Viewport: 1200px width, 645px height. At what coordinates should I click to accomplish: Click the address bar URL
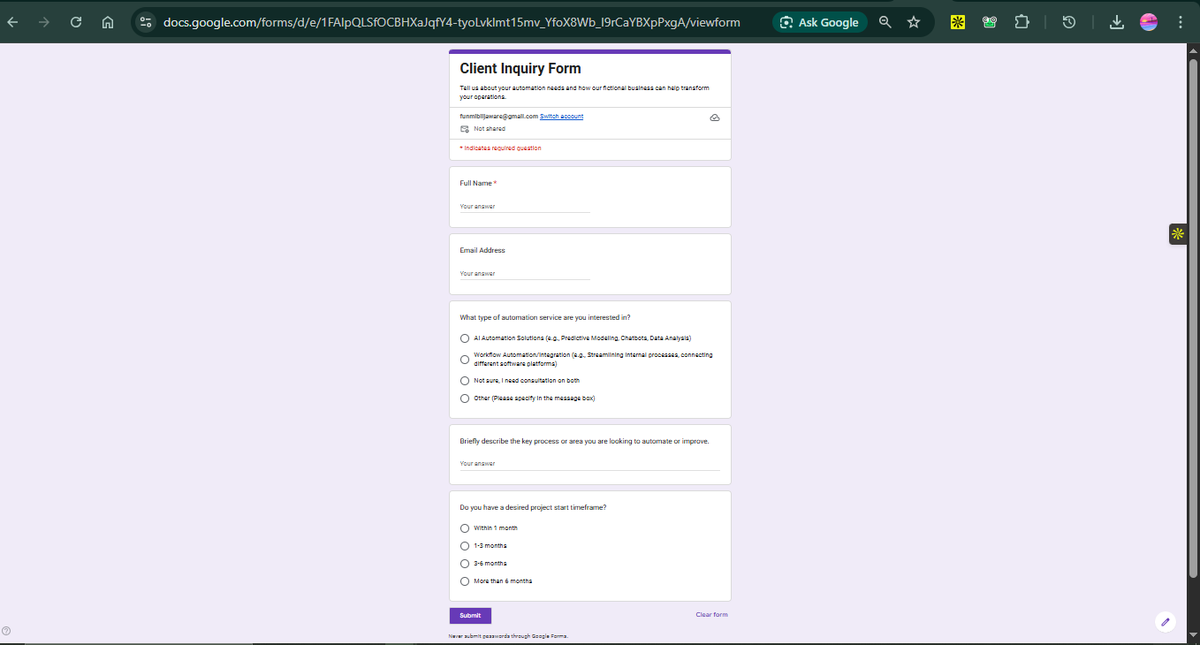click(451, 22)
